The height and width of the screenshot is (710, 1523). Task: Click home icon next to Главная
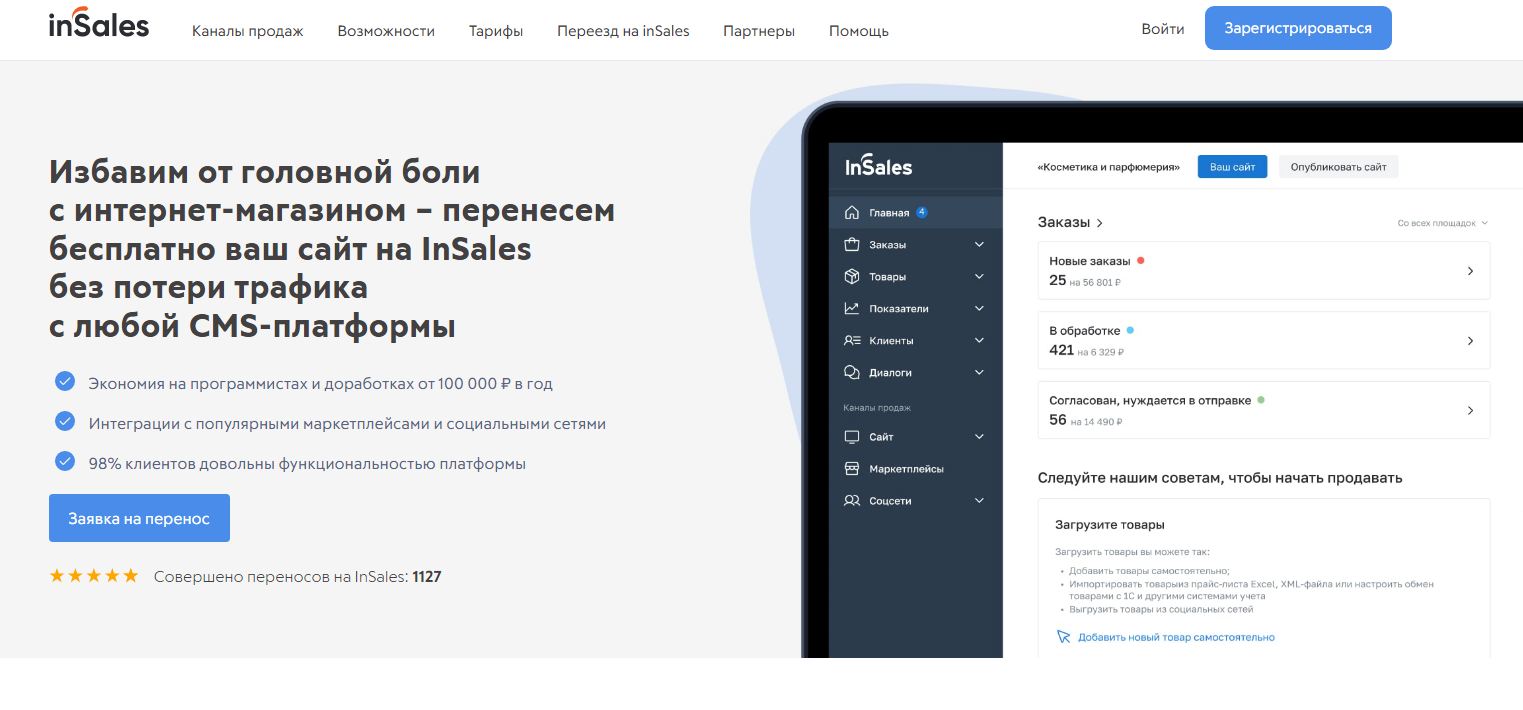(852, 212)
